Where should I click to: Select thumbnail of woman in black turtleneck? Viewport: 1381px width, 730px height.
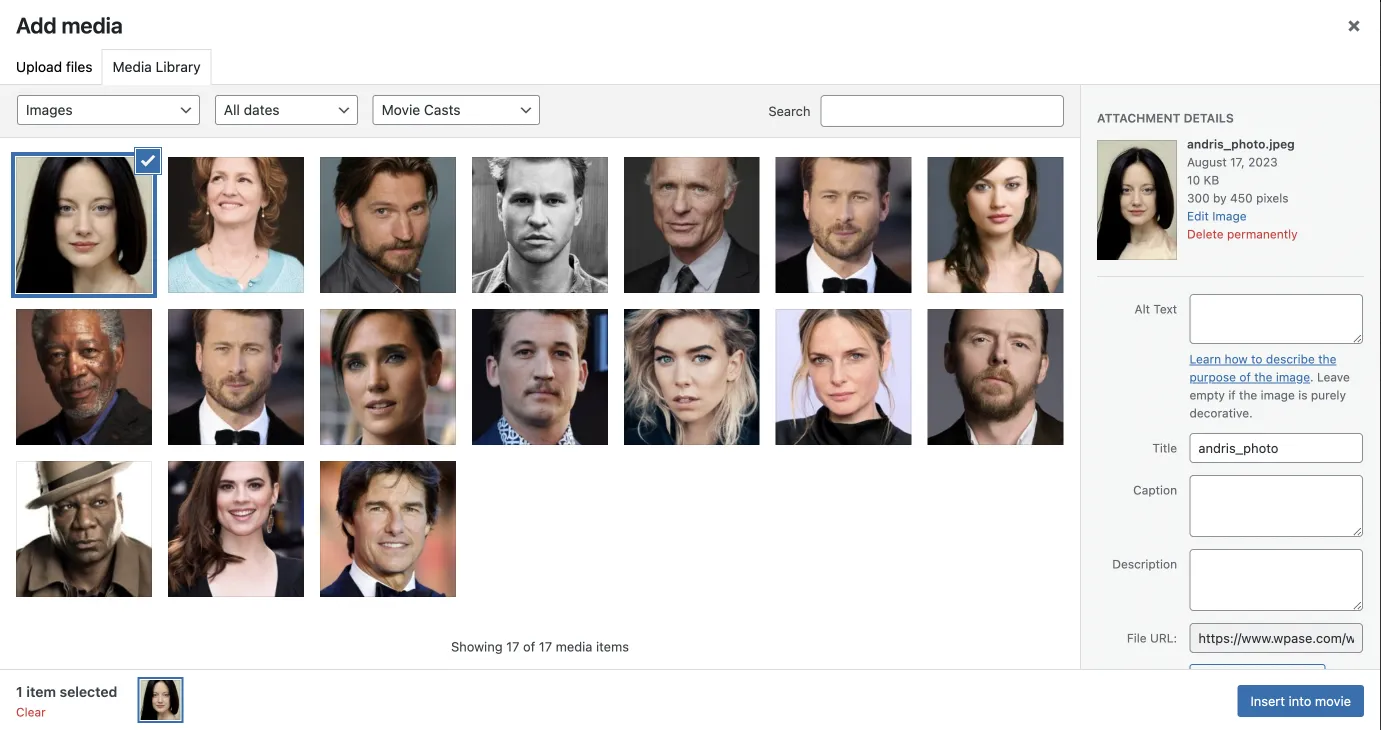pos(844,377)
